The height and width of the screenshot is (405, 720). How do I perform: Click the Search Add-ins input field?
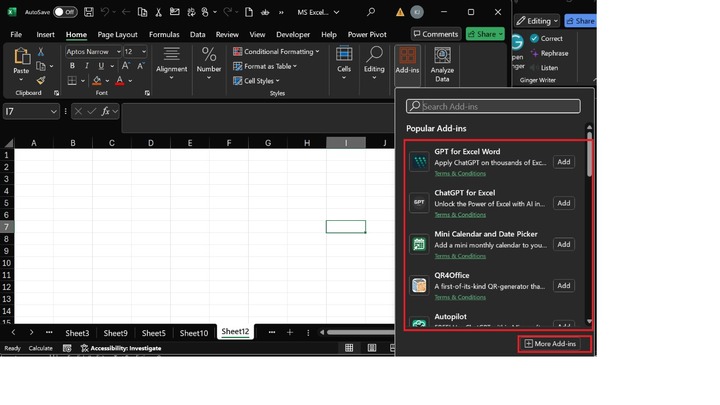[x=493, y=106]
